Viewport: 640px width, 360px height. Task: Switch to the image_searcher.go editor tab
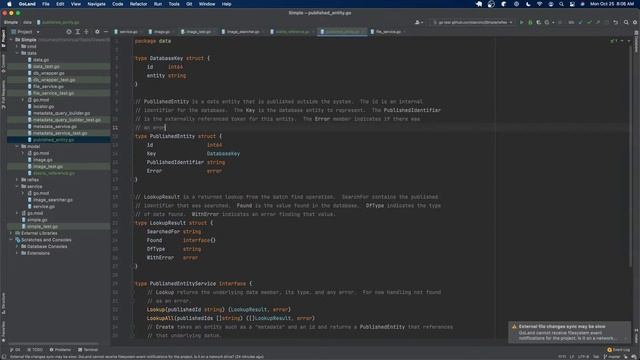click(x=242, y=32)
